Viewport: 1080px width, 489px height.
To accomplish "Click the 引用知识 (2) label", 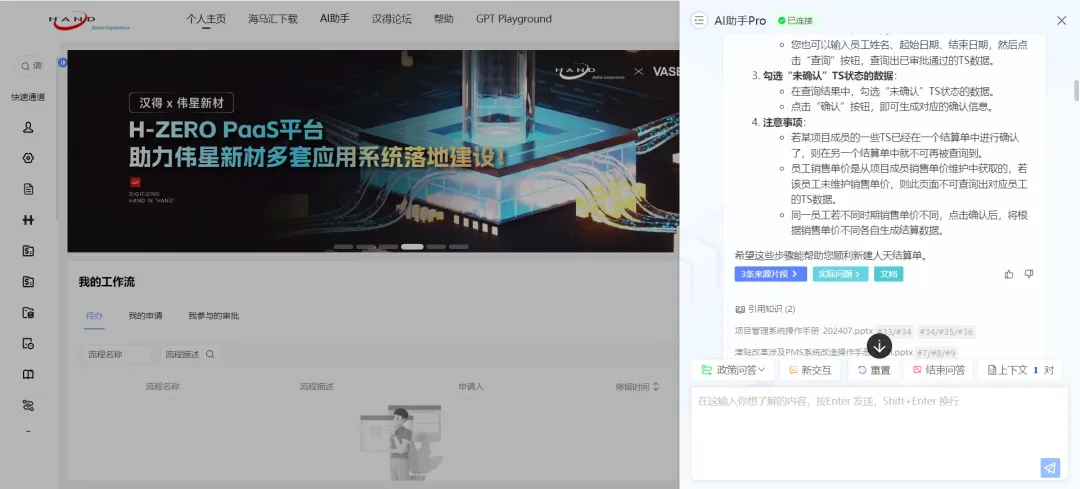I will pyautogui.click(x=771, y=309).
